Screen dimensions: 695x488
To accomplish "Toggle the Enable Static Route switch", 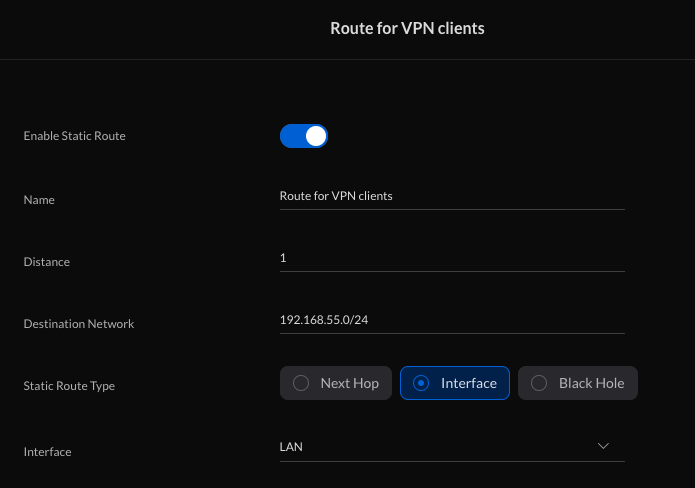I will (304, 136).
